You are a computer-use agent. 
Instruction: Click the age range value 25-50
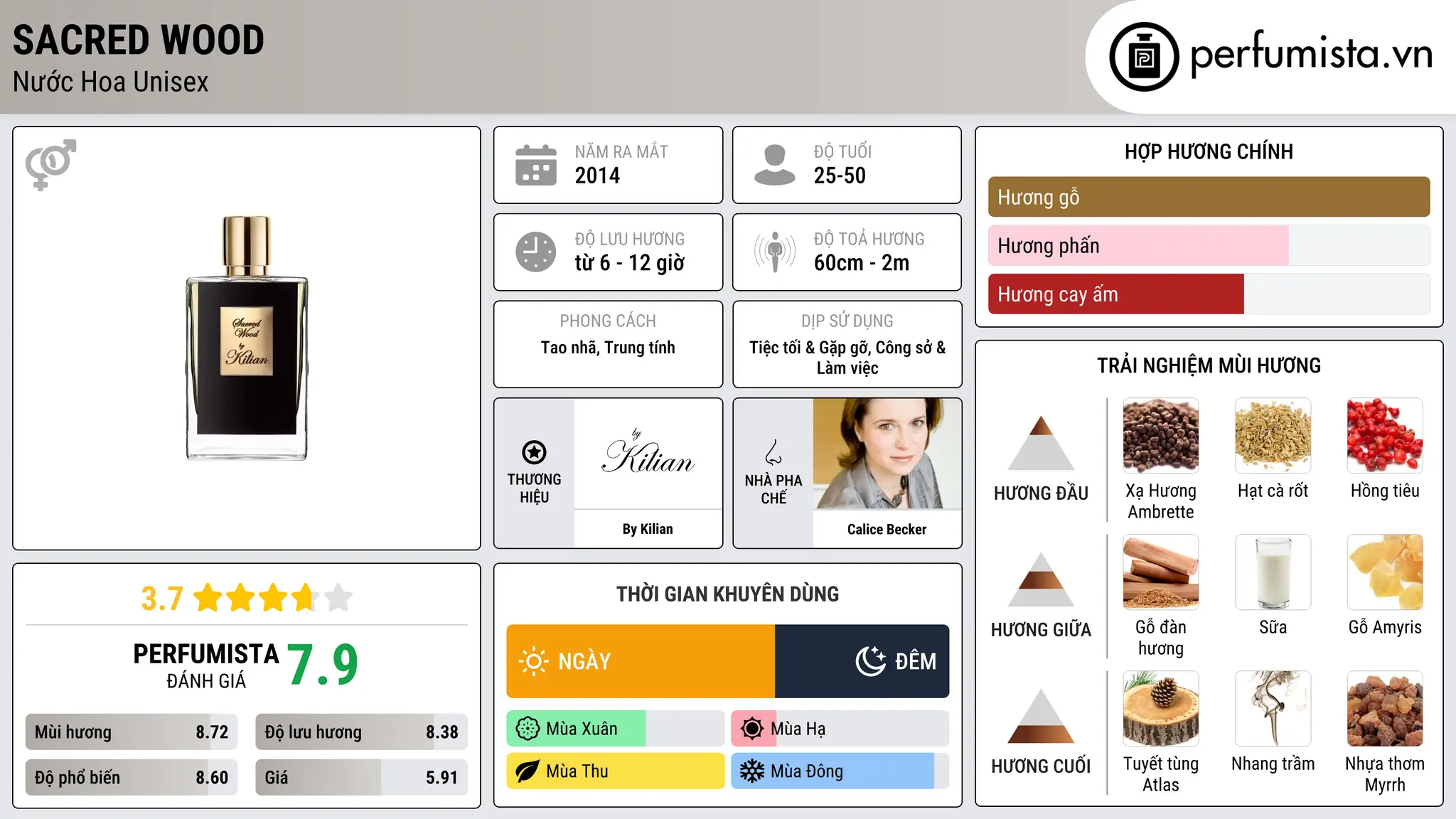click(840, 176)
